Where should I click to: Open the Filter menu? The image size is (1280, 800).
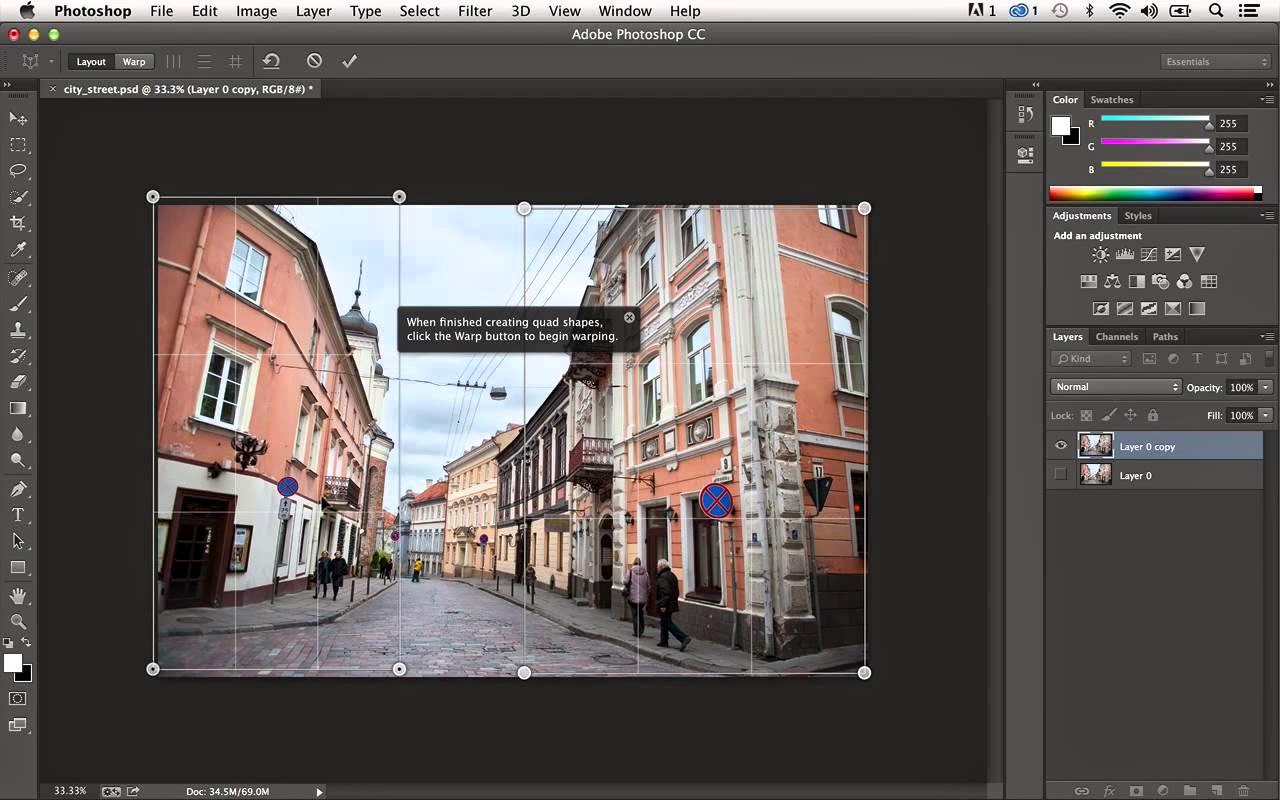(474, 11)
